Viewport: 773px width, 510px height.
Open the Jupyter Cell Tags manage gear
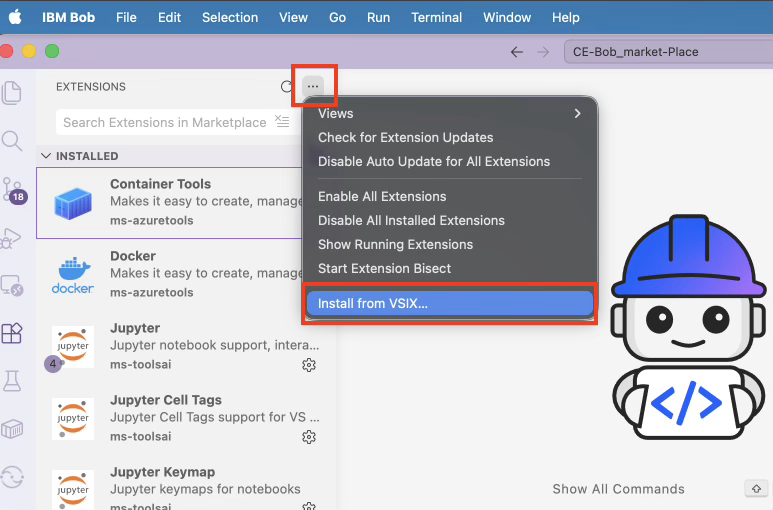click(309, 437)
